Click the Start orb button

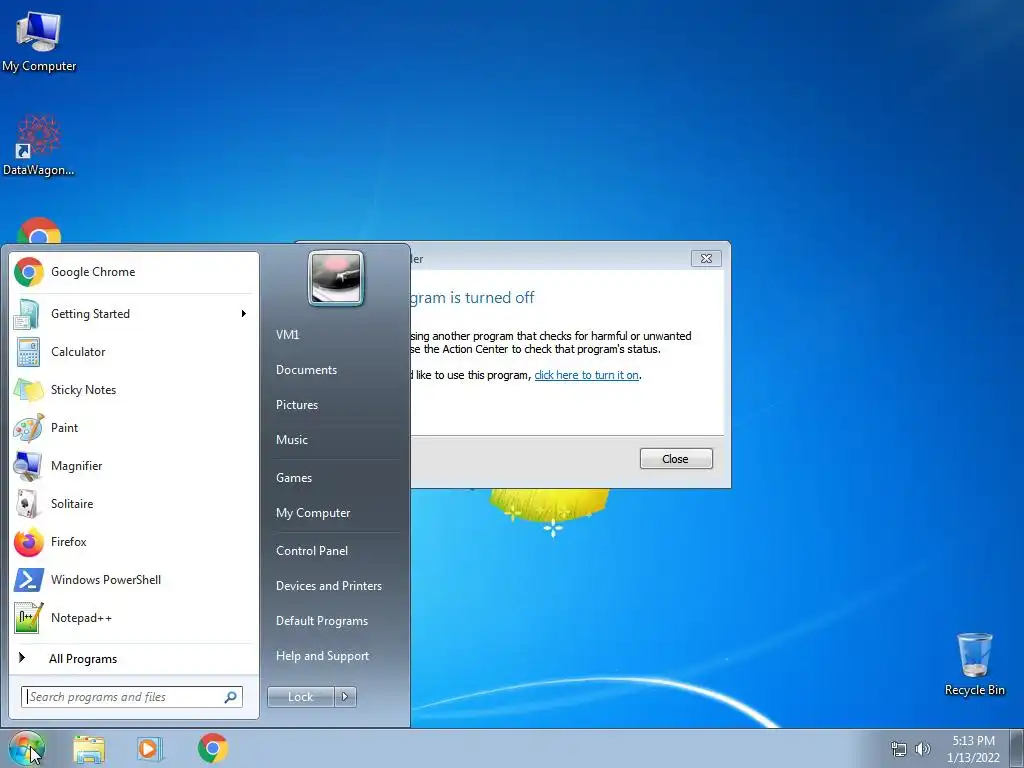(26, 748)
